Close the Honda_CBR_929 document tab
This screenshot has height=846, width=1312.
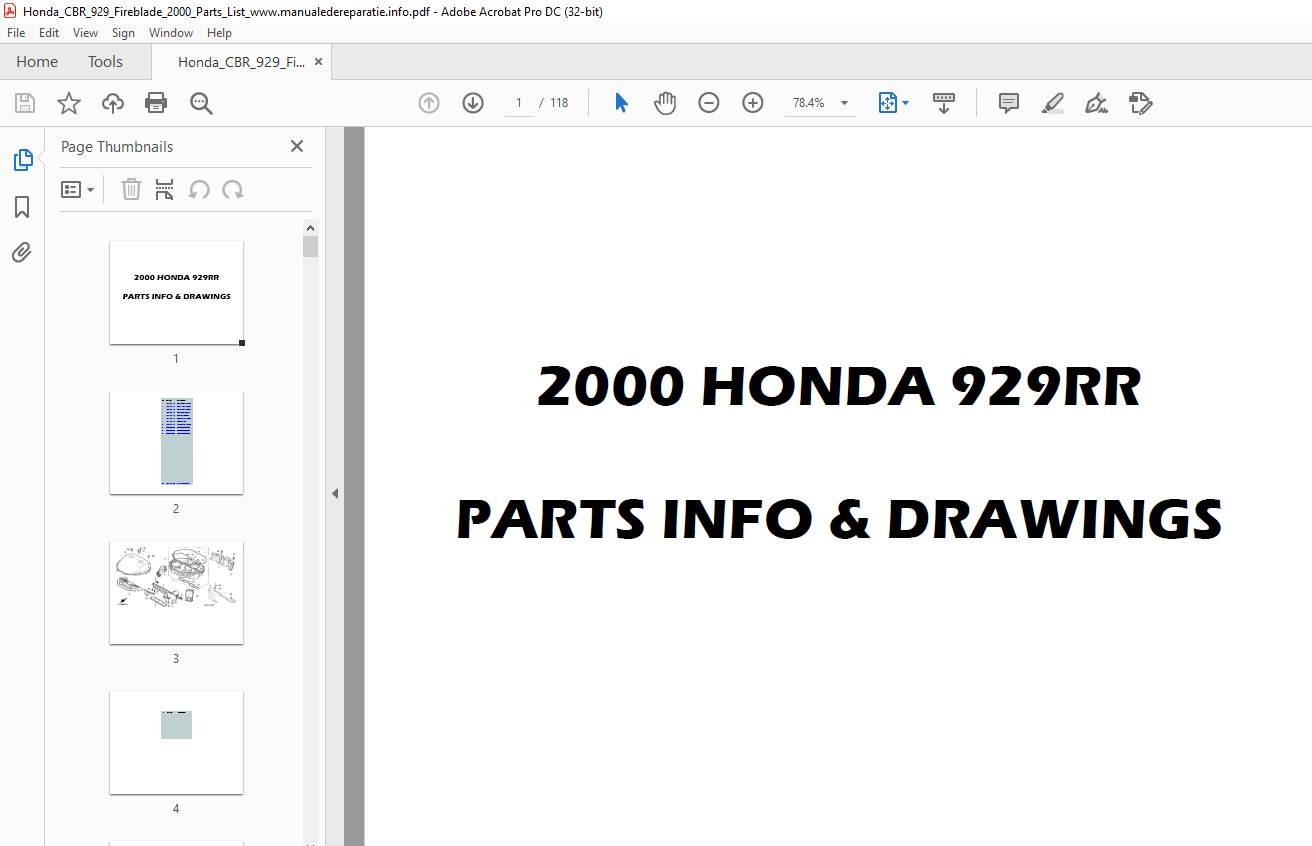point(318,62)
